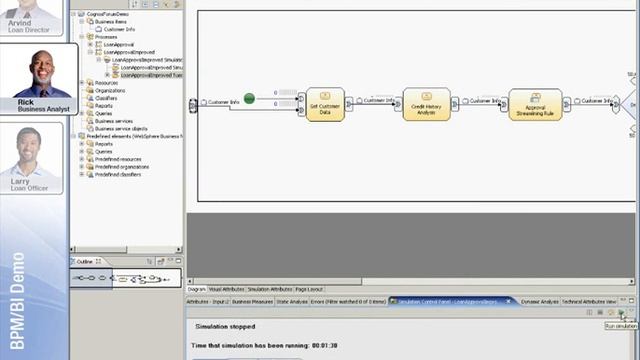This screenshot has height=360, width=640.
Task: Select the Outline tab
Action: (86, 261)
